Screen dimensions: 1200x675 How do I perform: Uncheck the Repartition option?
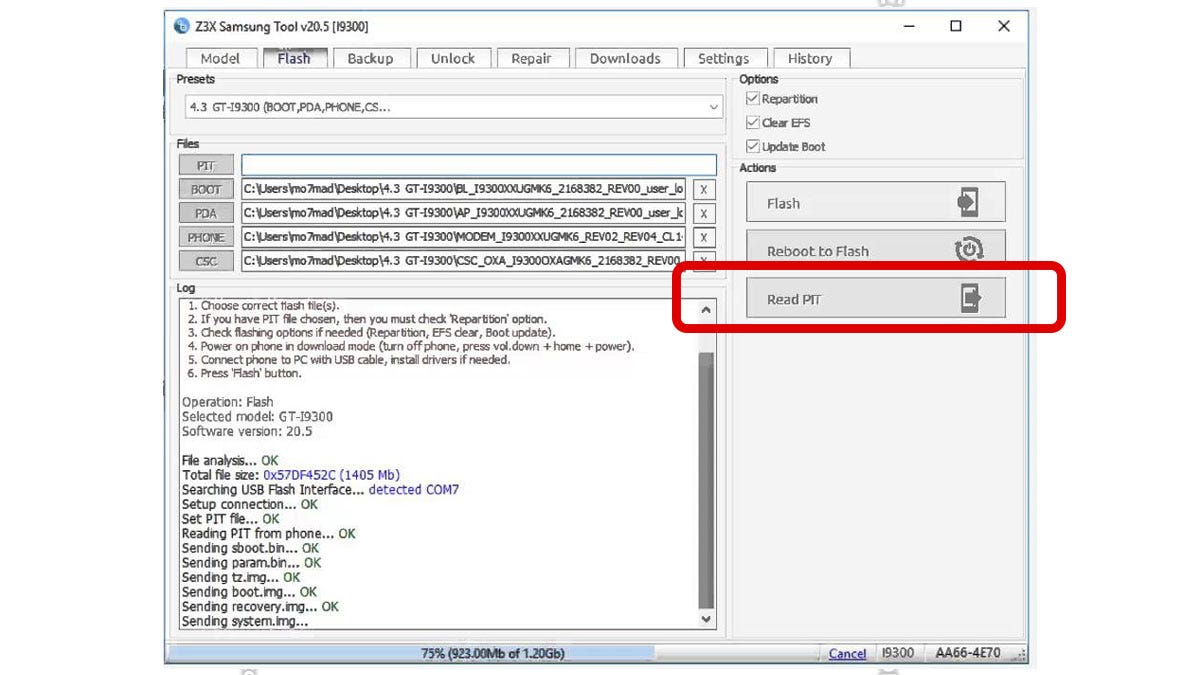[x=753, y=99]
